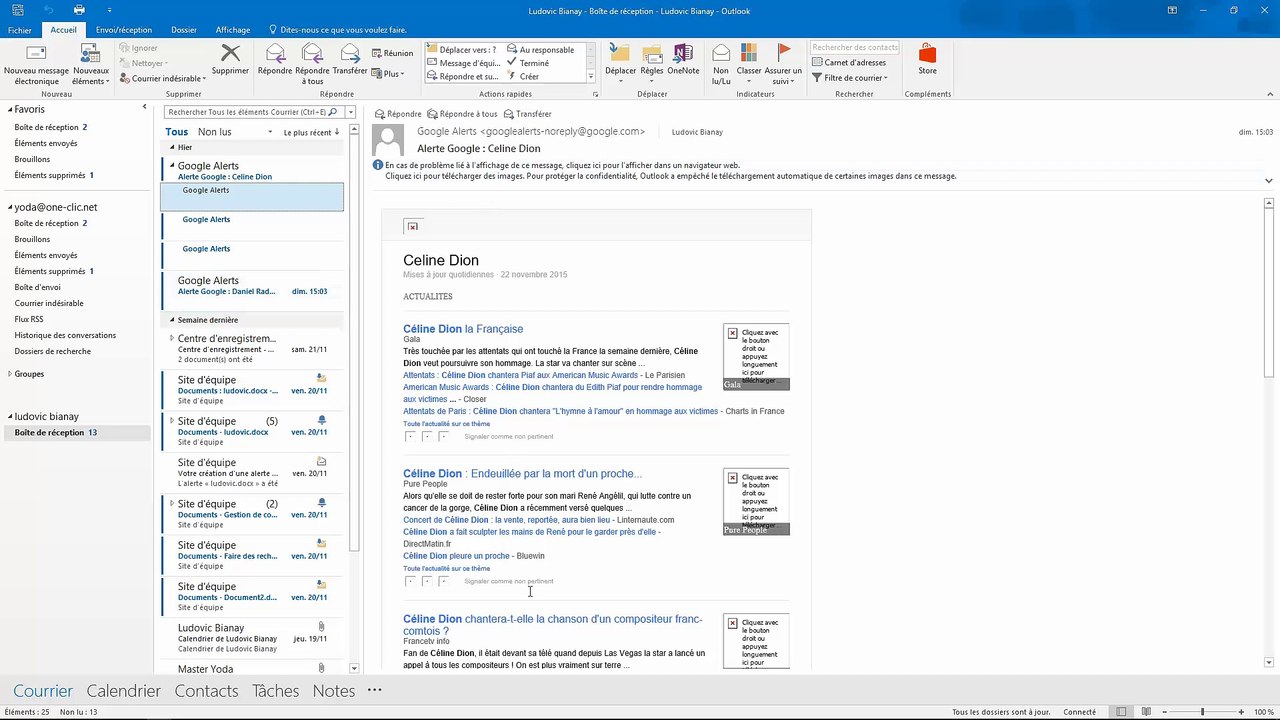Run the 'Message d'équi...' quick action
Screen dimensions: 1280x720
pos(463,63)
